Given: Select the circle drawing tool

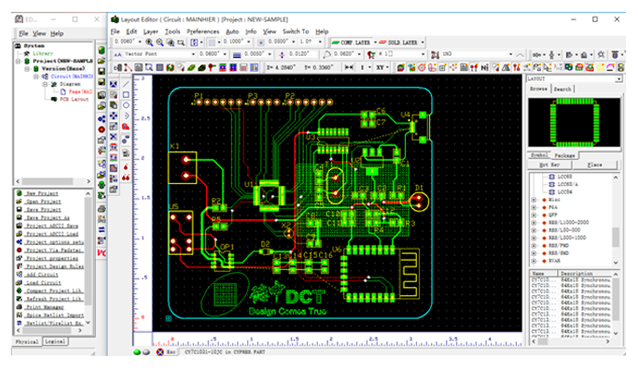Looking at the screenshot, I should (x=126, y=105).
